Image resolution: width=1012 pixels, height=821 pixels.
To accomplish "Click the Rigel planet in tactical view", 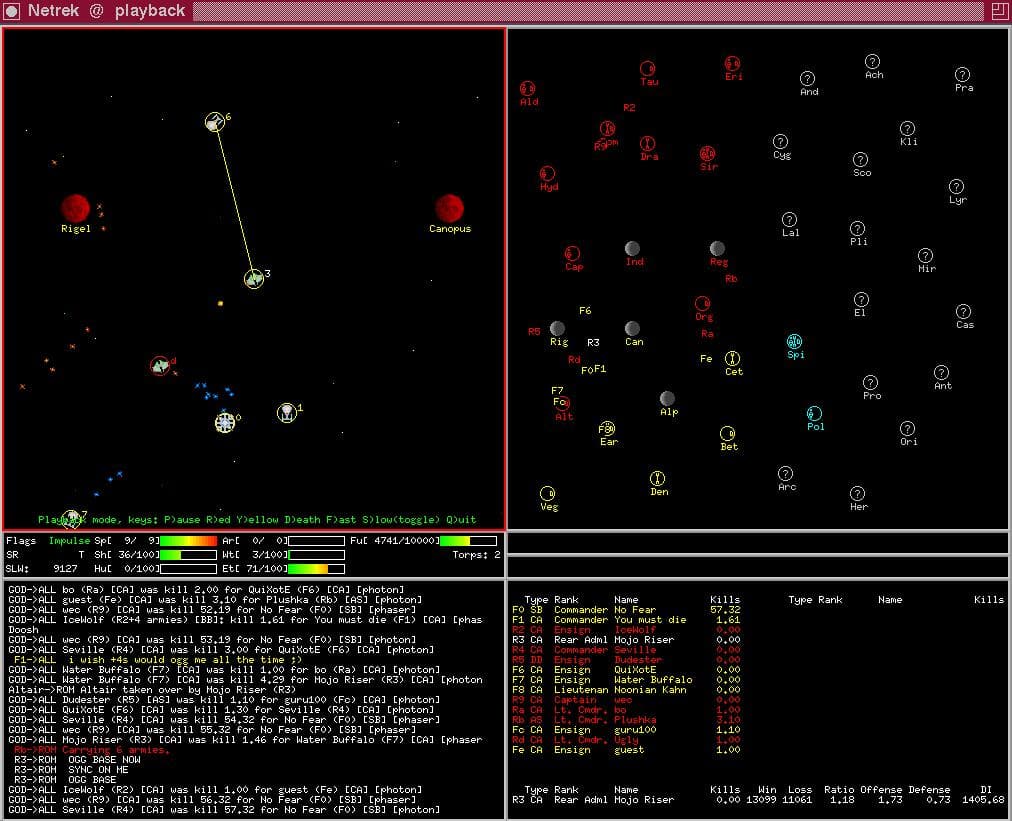I will pos(76,208).
